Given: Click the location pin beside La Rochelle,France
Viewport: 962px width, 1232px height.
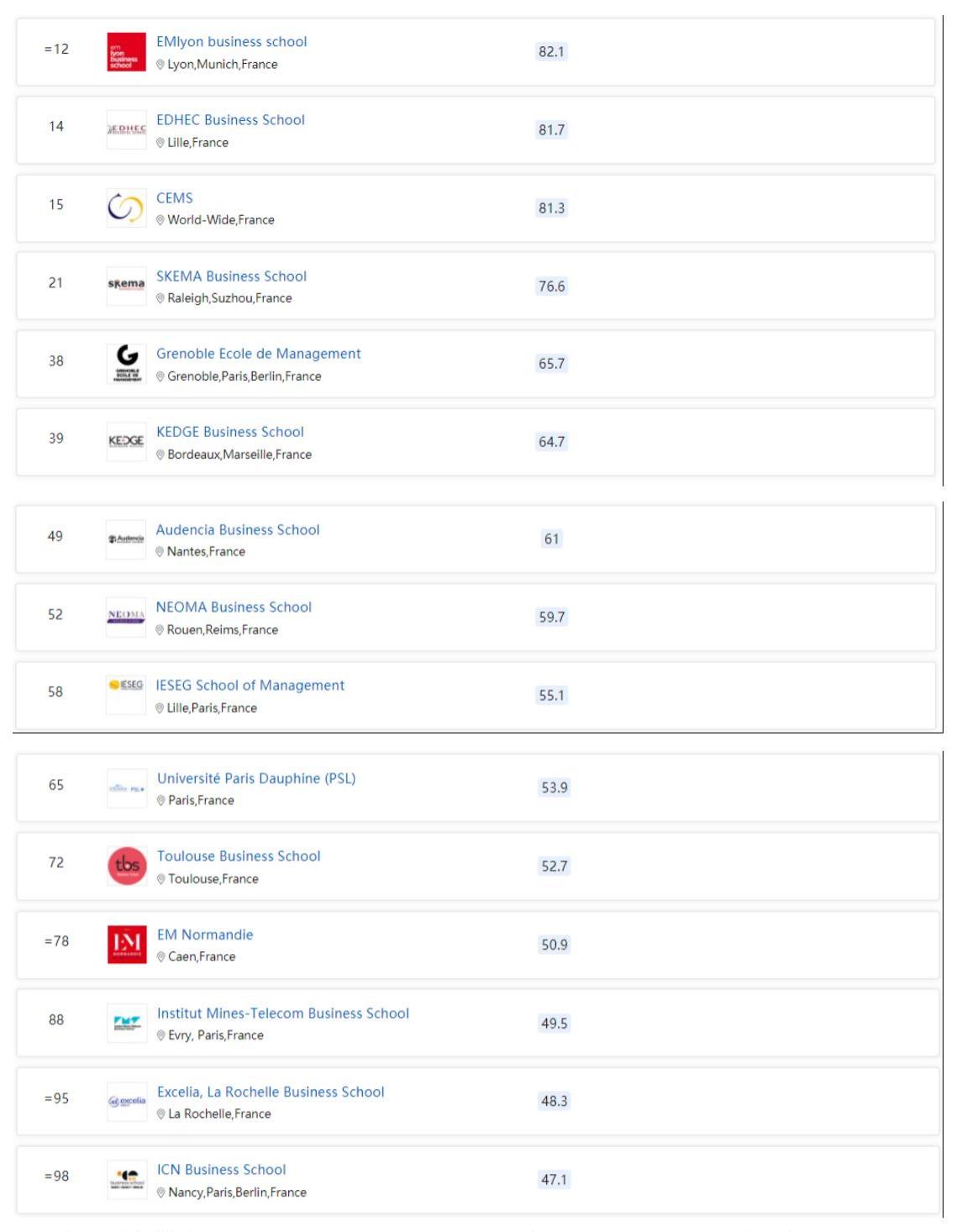Looking at the screenshot, I should (x=161, y=1114).
